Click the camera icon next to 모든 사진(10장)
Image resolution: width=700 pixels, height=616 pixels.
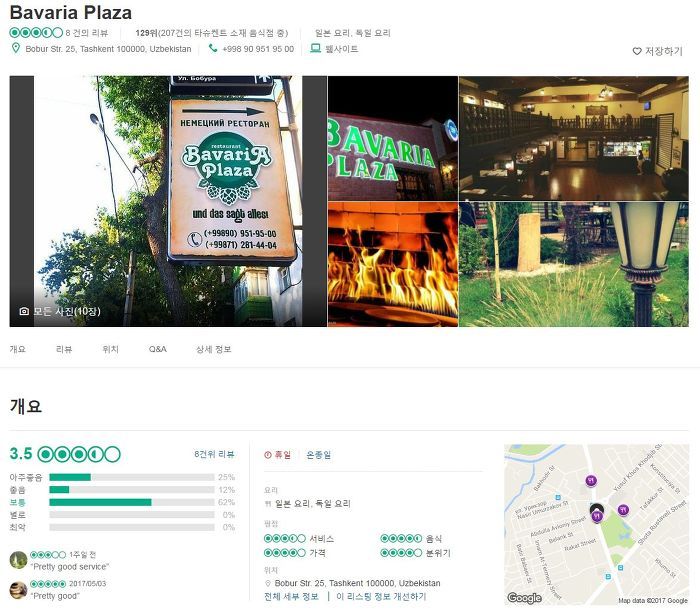pos(24,311)
